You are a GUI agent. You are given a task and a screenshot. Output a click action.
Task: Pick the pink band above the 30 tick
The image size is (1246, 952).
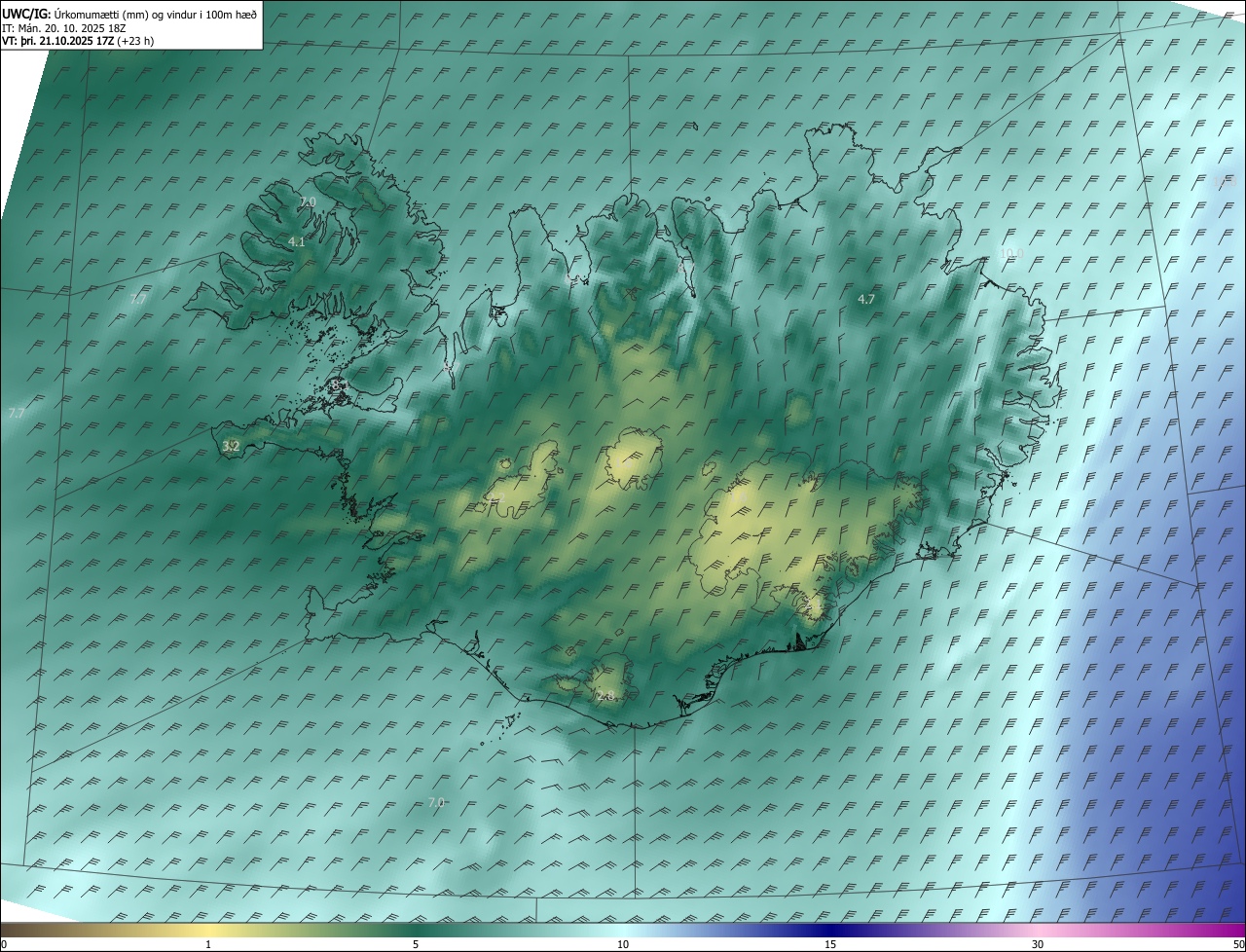(x=1038, y=930)
